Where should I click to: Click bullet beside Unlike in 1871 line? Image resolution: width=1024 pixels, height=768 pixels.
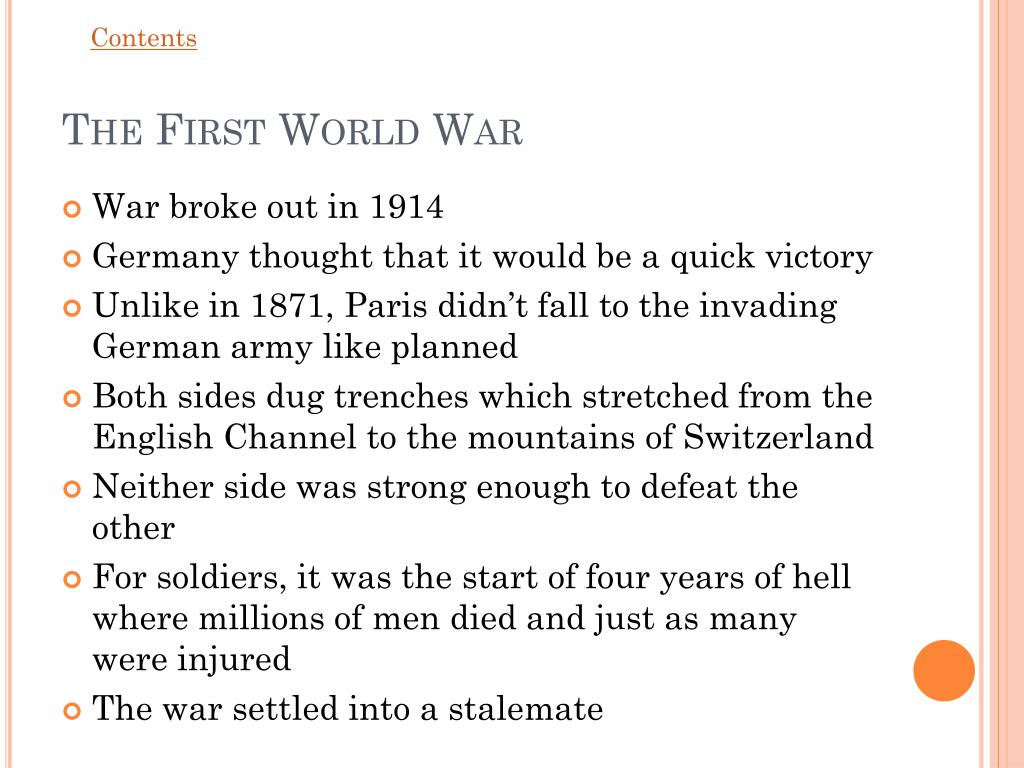[72, 308]
